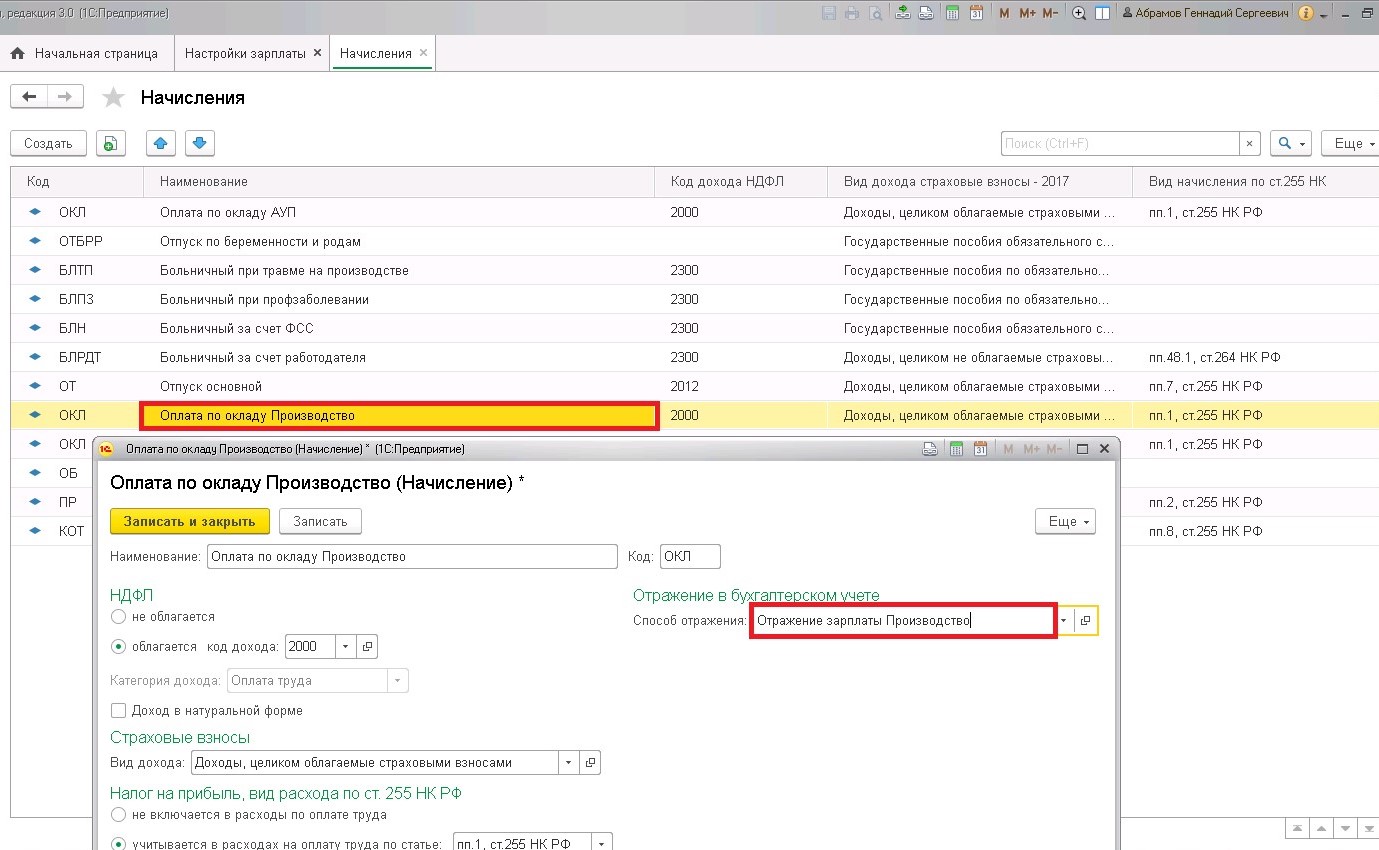
Task: Click into the Поиск (Ctrl+F) search field
Action: click(x=1120, y=143)
